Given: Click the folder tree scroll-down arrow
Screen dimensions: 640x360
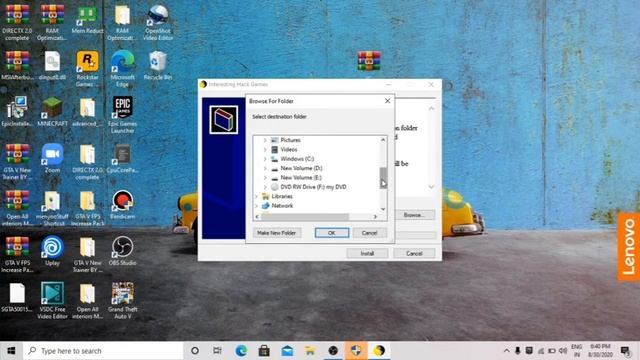Looking at the screenshot, I should click(x=383, y=209).
